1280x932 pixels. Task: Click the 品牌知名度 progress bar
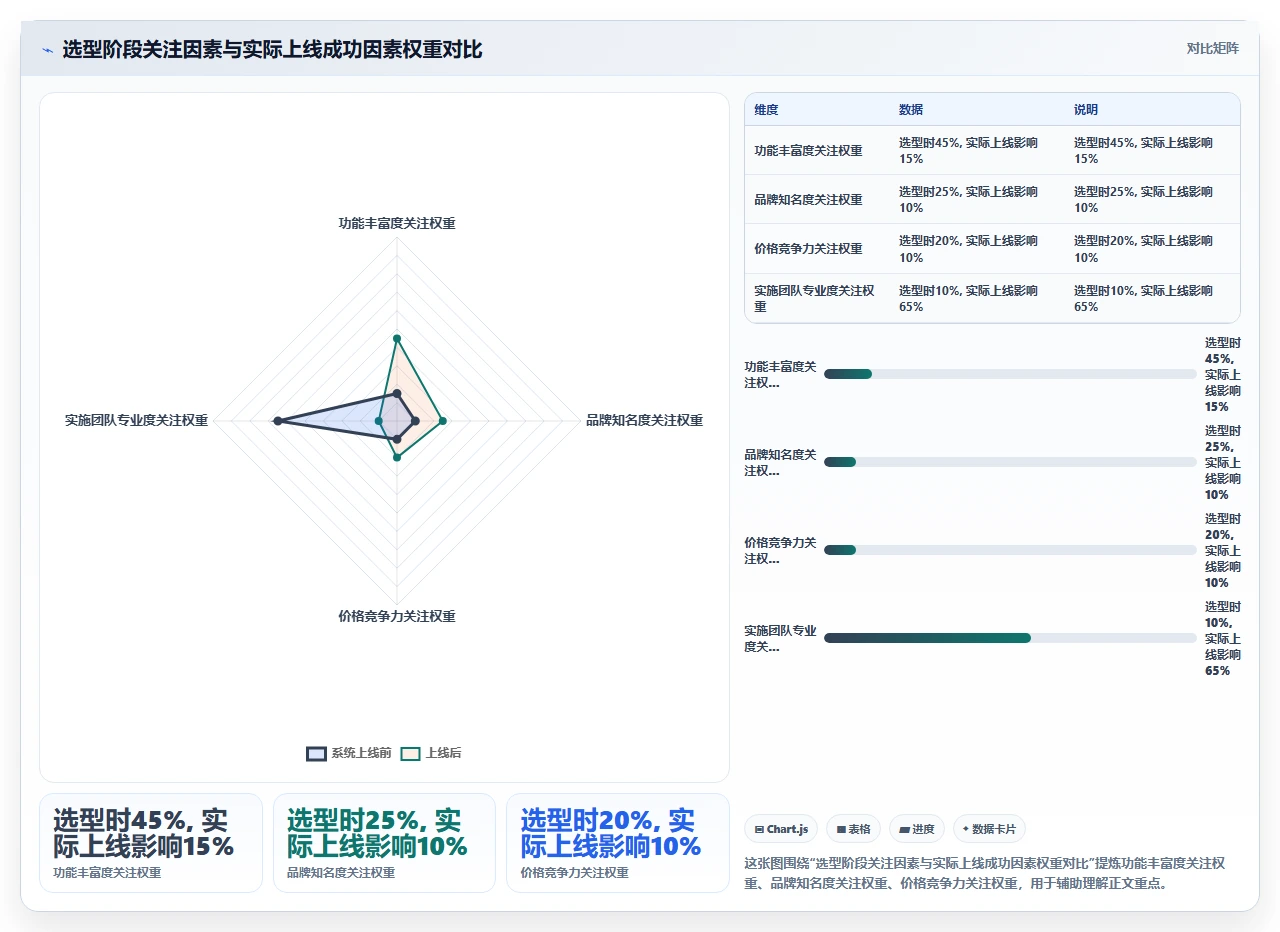1010,462
